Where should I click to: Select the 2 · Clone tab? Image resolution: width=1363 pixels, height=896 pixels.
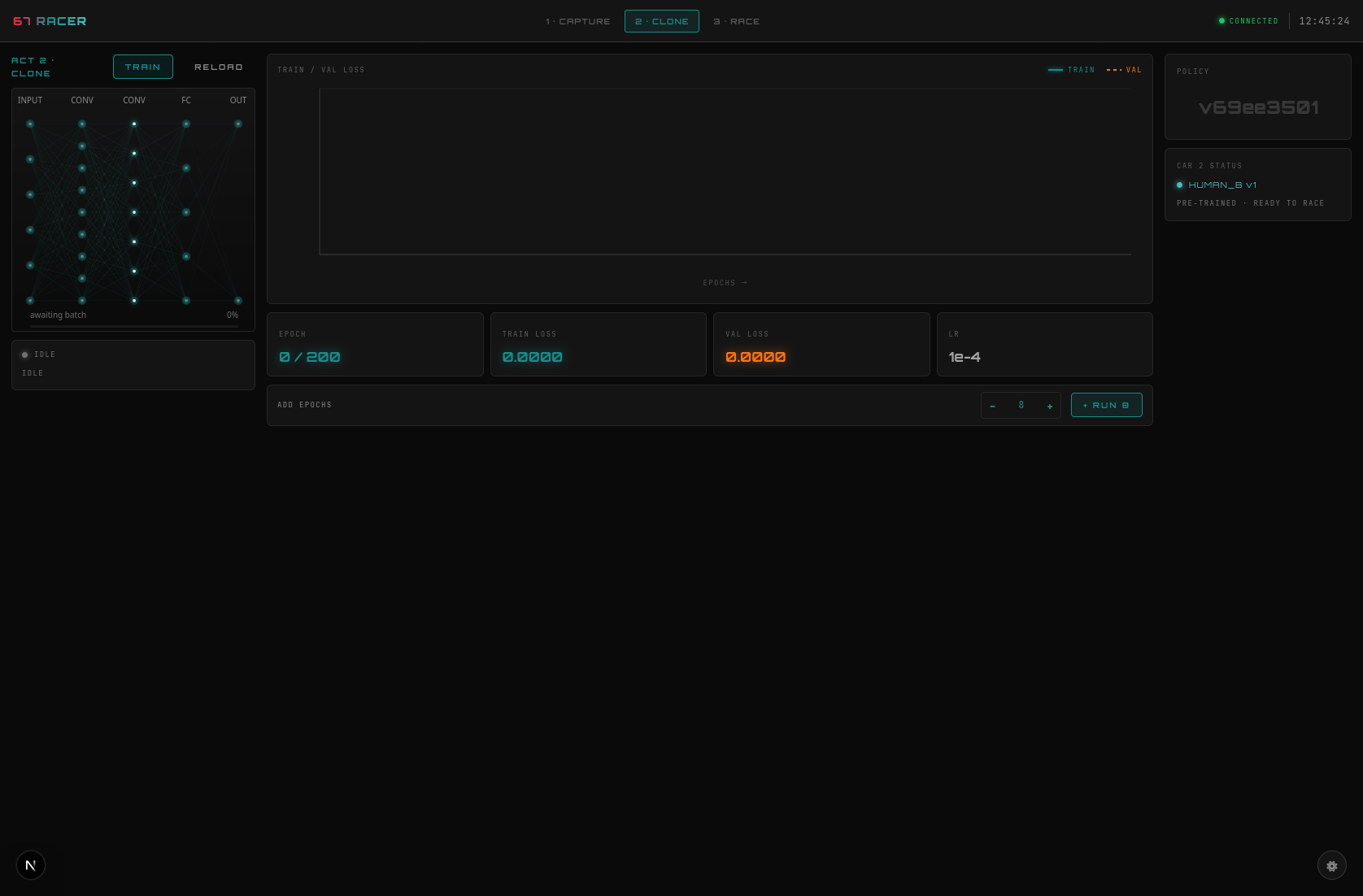[662, 21]
